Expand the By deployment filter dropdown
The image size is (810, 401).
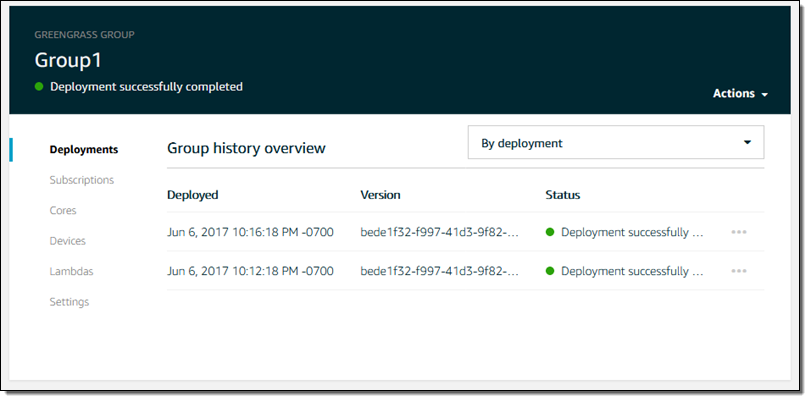[615, 143]
